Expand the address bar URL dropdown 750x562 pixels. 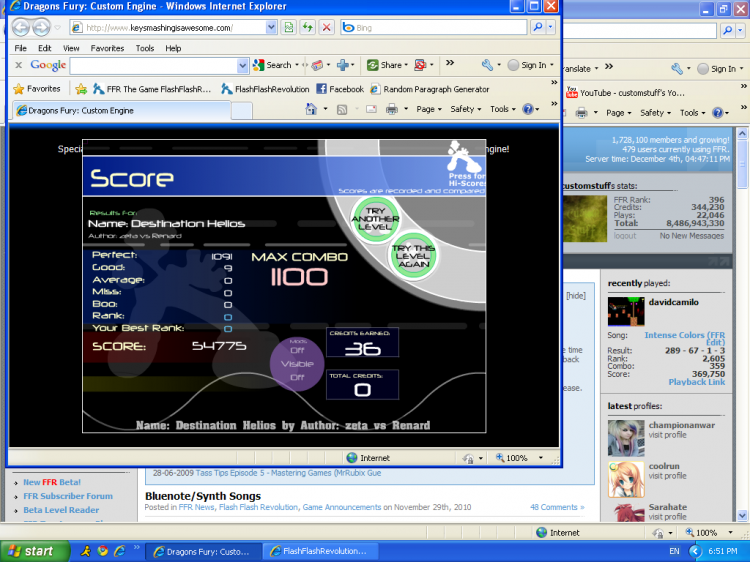271,27
